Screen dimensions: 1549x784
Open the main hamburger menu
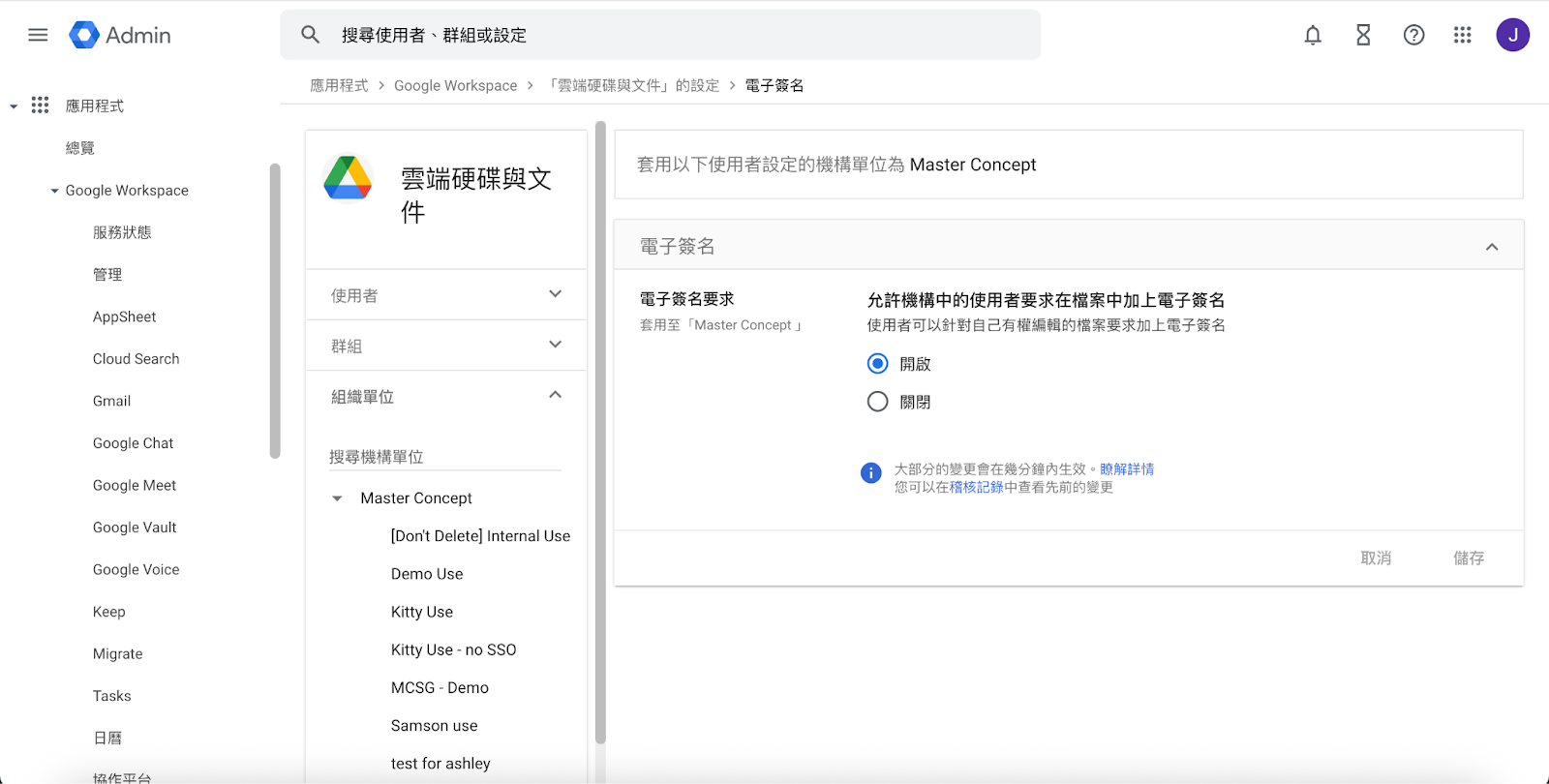click(x=38, y=35)
